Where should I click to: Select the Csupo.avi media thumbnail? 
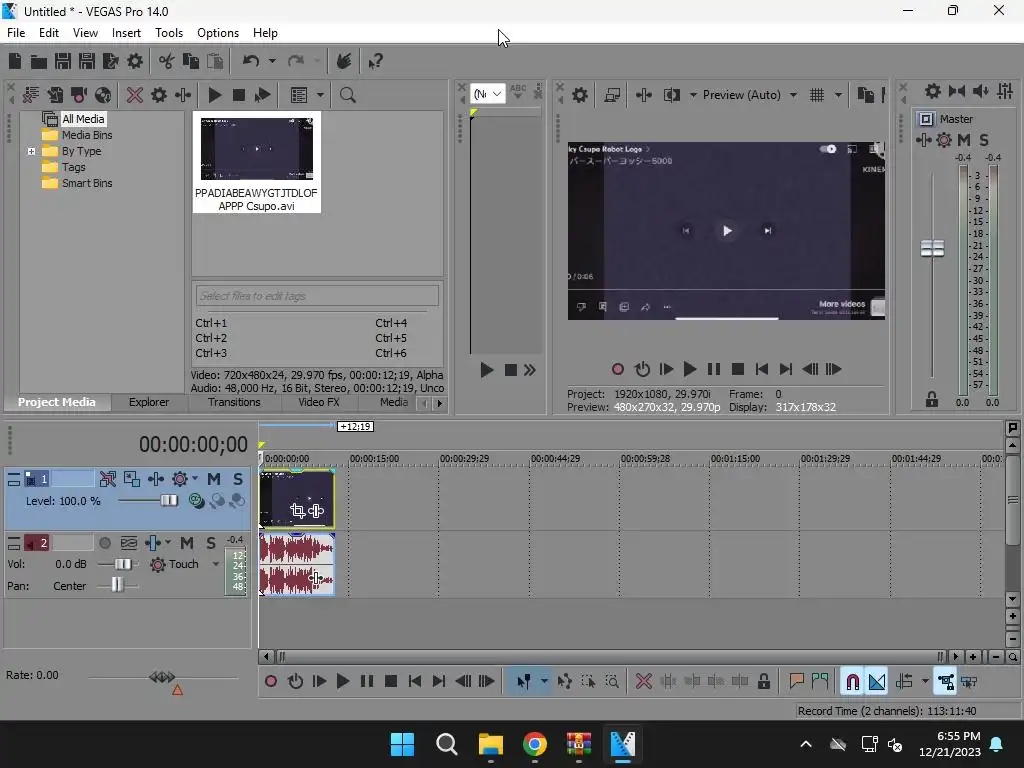[257, 163]
